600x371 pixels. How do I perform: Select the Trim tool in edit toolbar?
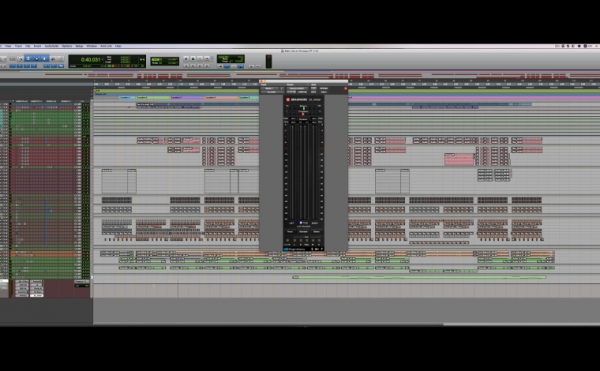click(x=28, y=59)
